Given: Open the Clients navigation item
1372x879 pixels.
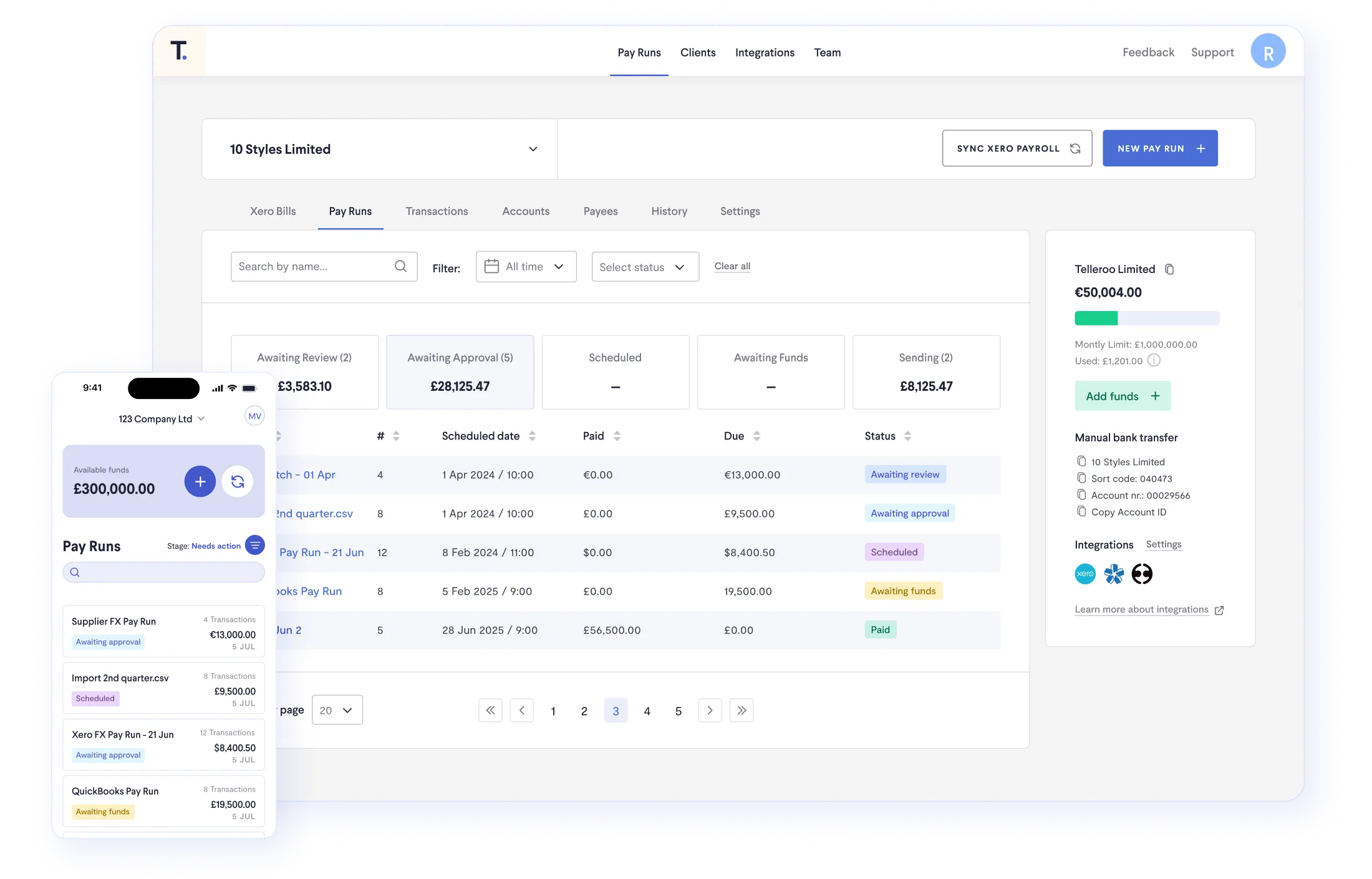Looking at the screenshot, I should [x=698, y=52].
